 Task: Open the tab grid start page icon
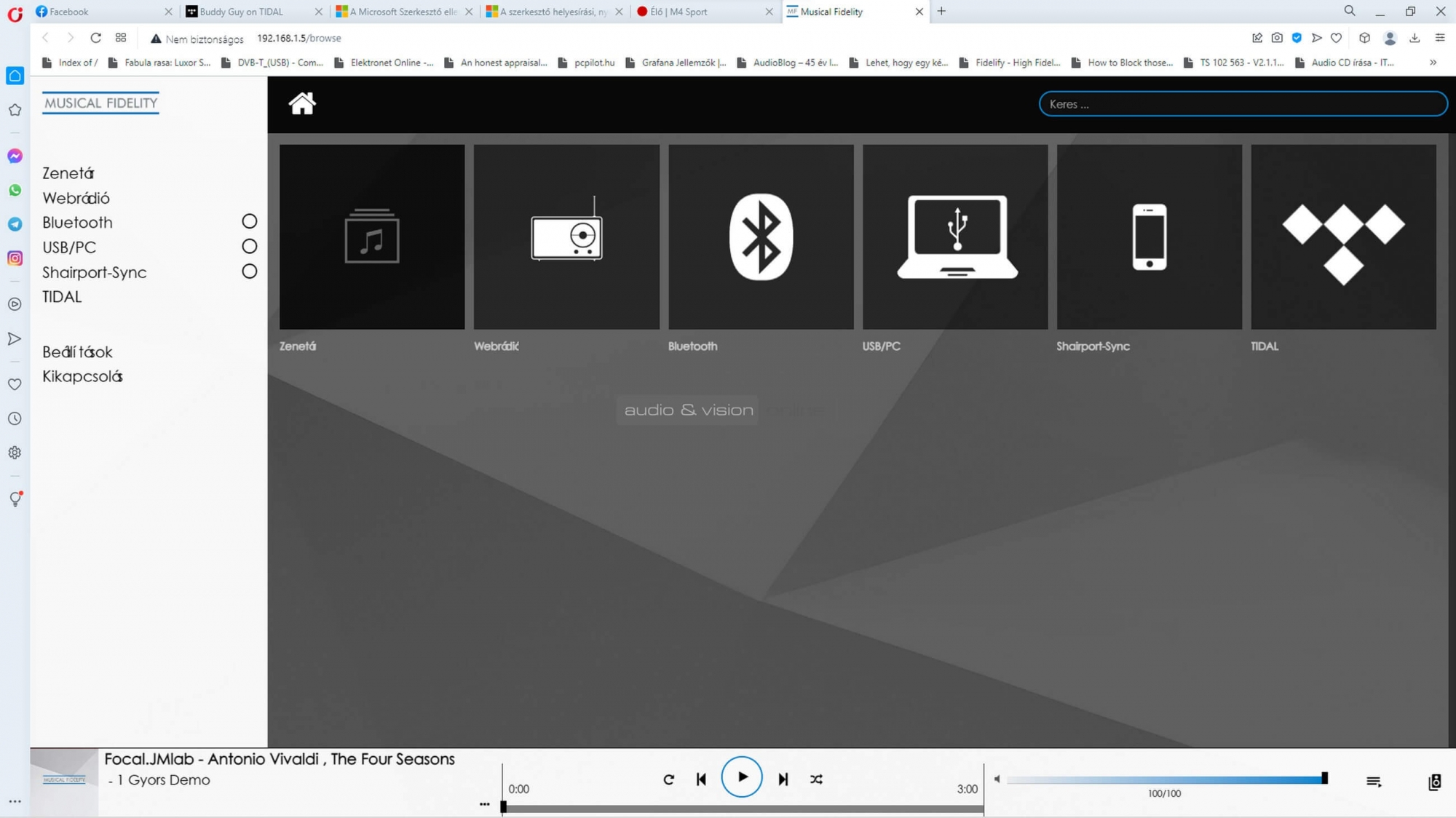pos(121,38)
